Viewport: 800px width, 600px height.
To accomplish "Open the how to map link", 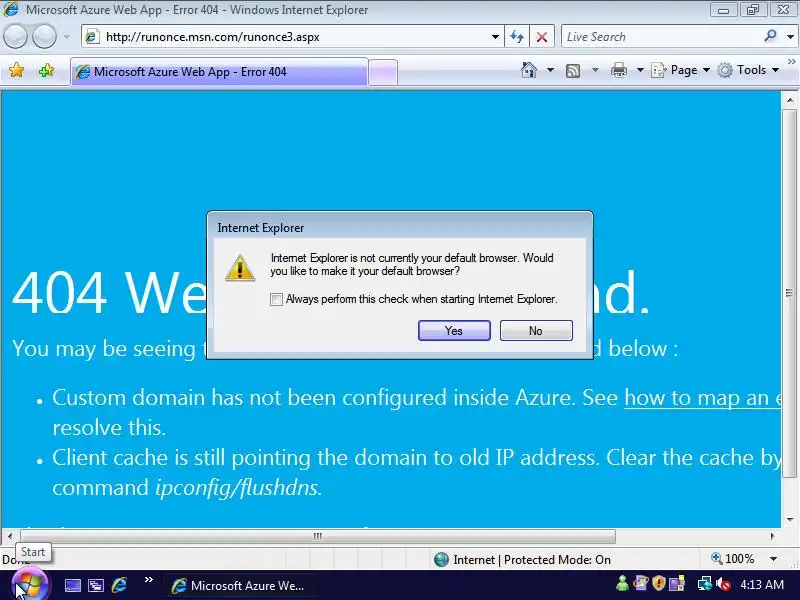I will click(x=703, y=398).
